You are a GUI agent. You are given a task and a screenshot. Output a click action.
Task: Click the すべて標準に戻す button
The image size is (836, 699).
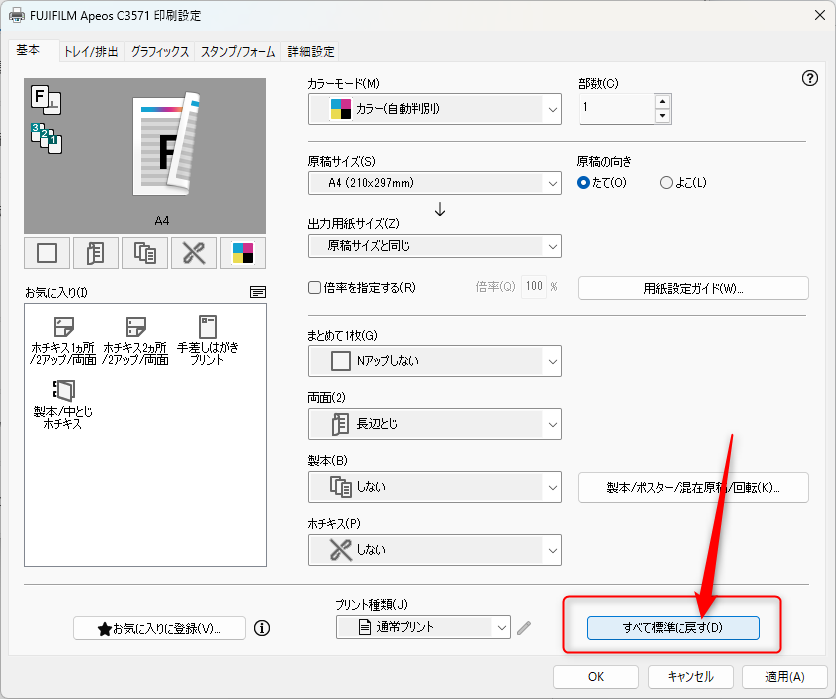(673, 628)
